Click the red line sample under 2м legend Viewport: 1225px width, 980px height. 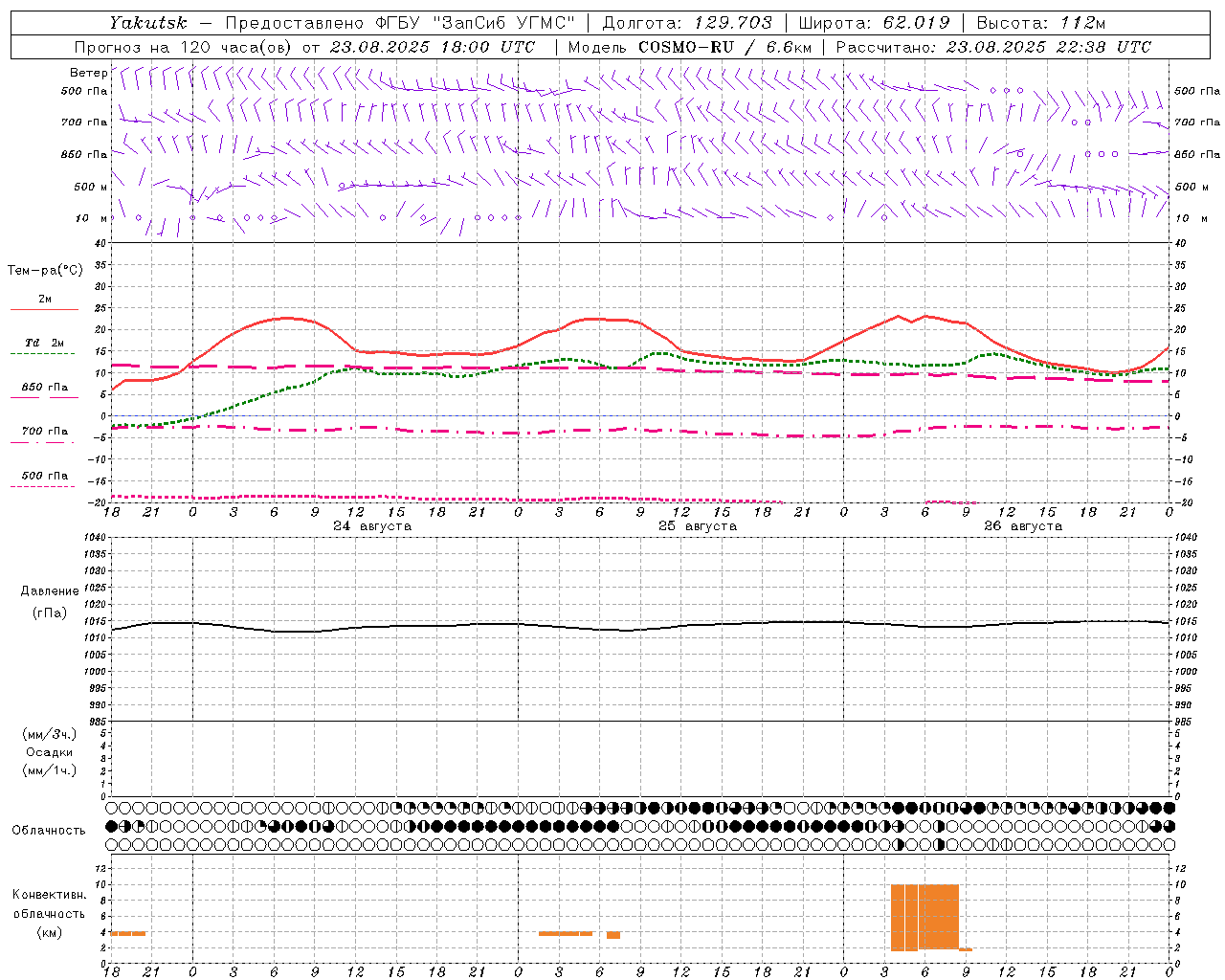(44, 310)
